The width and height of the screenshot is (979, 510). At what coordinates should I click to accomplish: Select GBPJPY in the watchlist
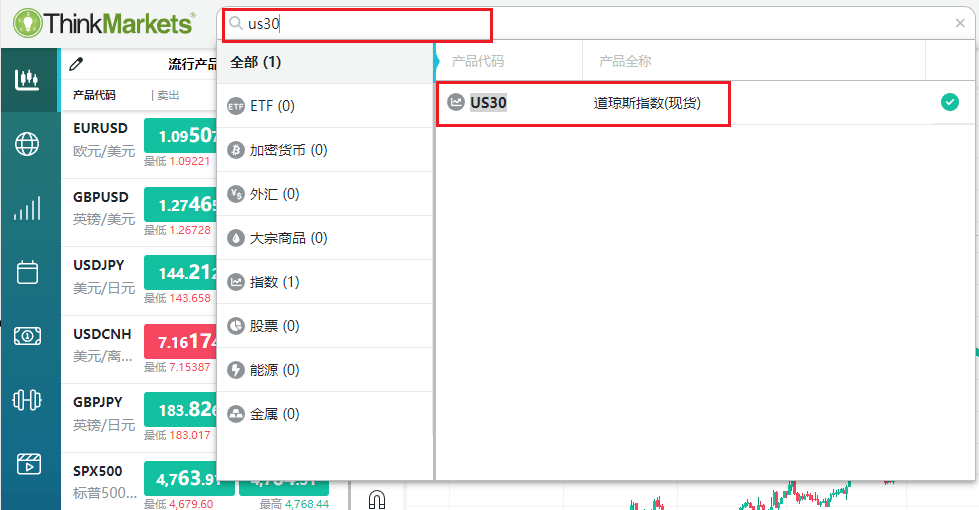tap(97, 402)
